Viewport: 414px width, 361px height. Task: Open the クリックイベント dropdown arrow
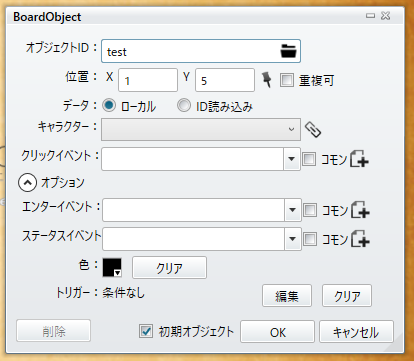[292, 159]
